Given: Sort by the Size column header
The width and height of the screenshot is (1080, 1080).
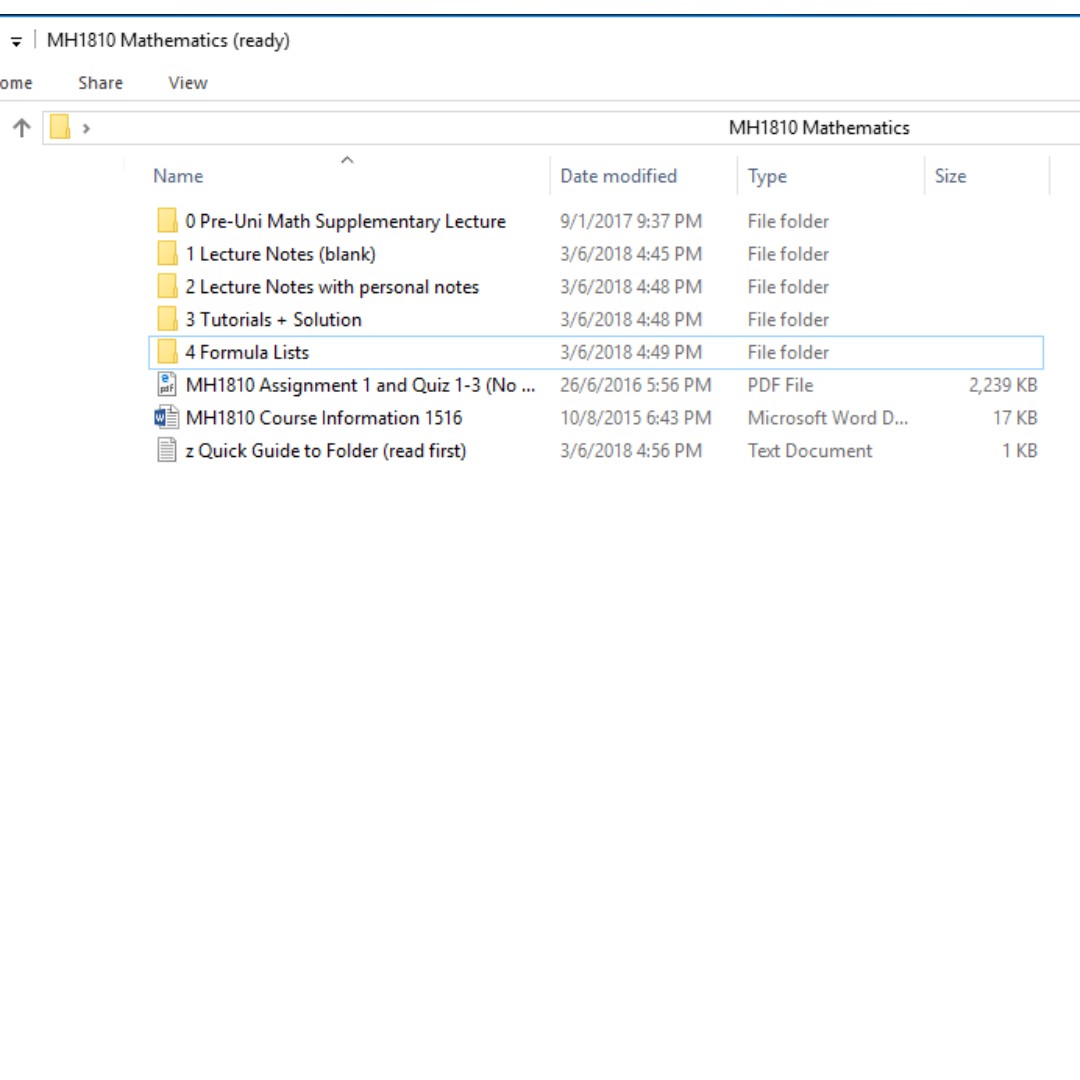Looking at the screenshot, I should coord(950,176).
